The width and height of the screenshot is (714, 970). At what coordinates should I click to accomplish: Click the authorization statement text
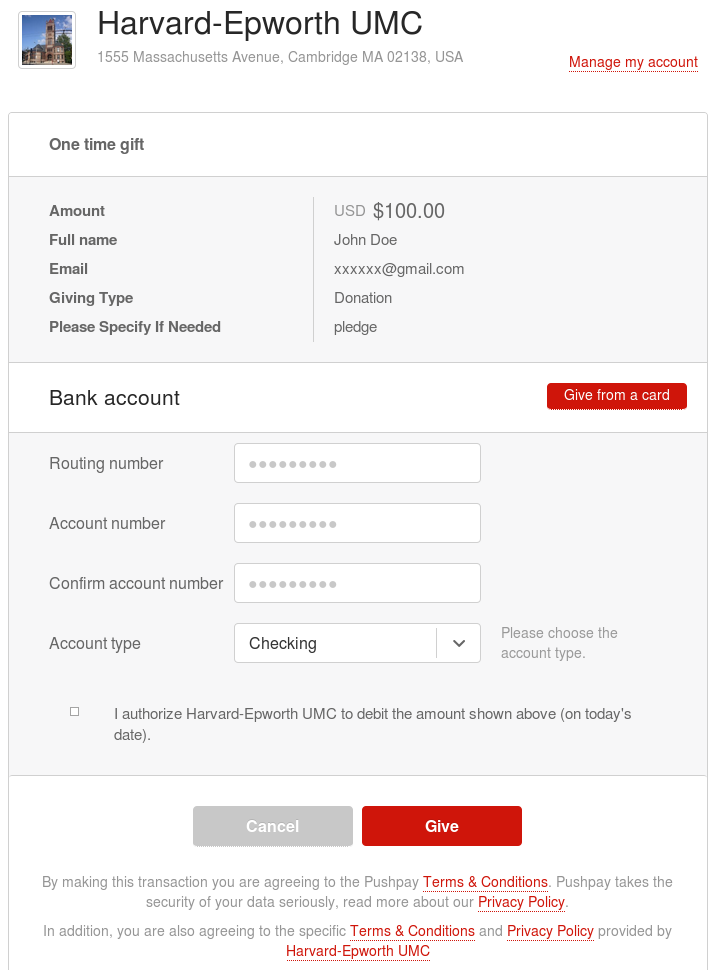[x=372, y=724]
